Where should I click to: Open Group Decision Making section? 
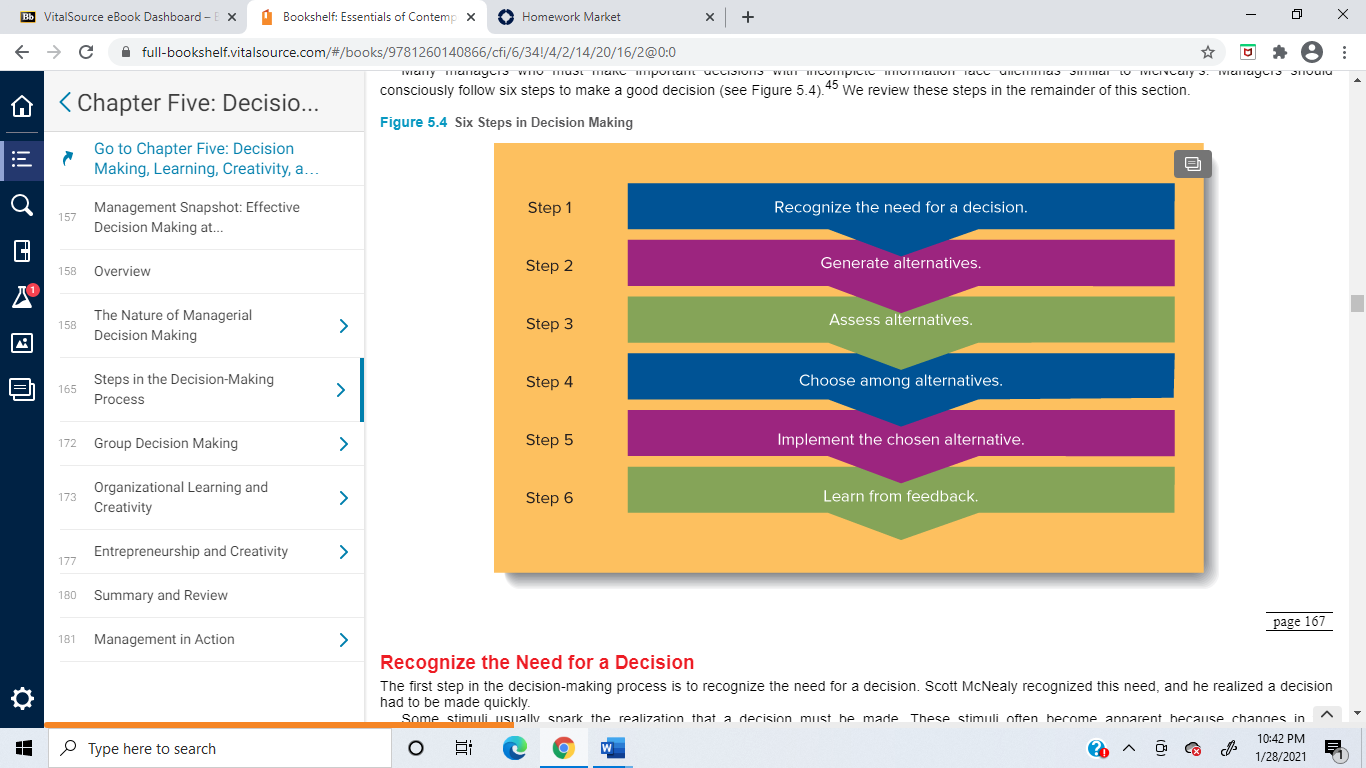(x=166, y=443)
